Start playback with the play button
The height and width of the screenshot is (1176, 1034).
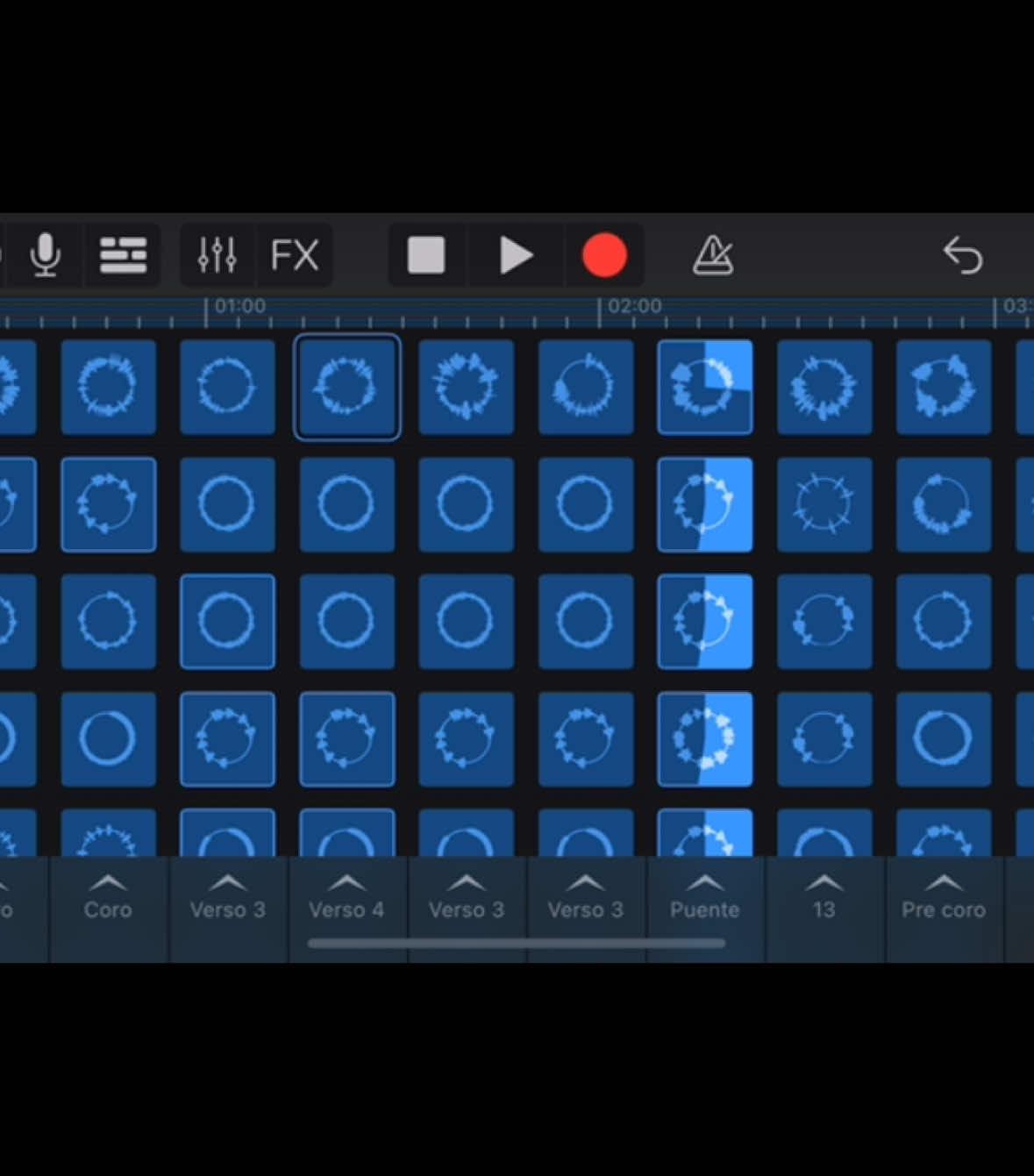516,256
